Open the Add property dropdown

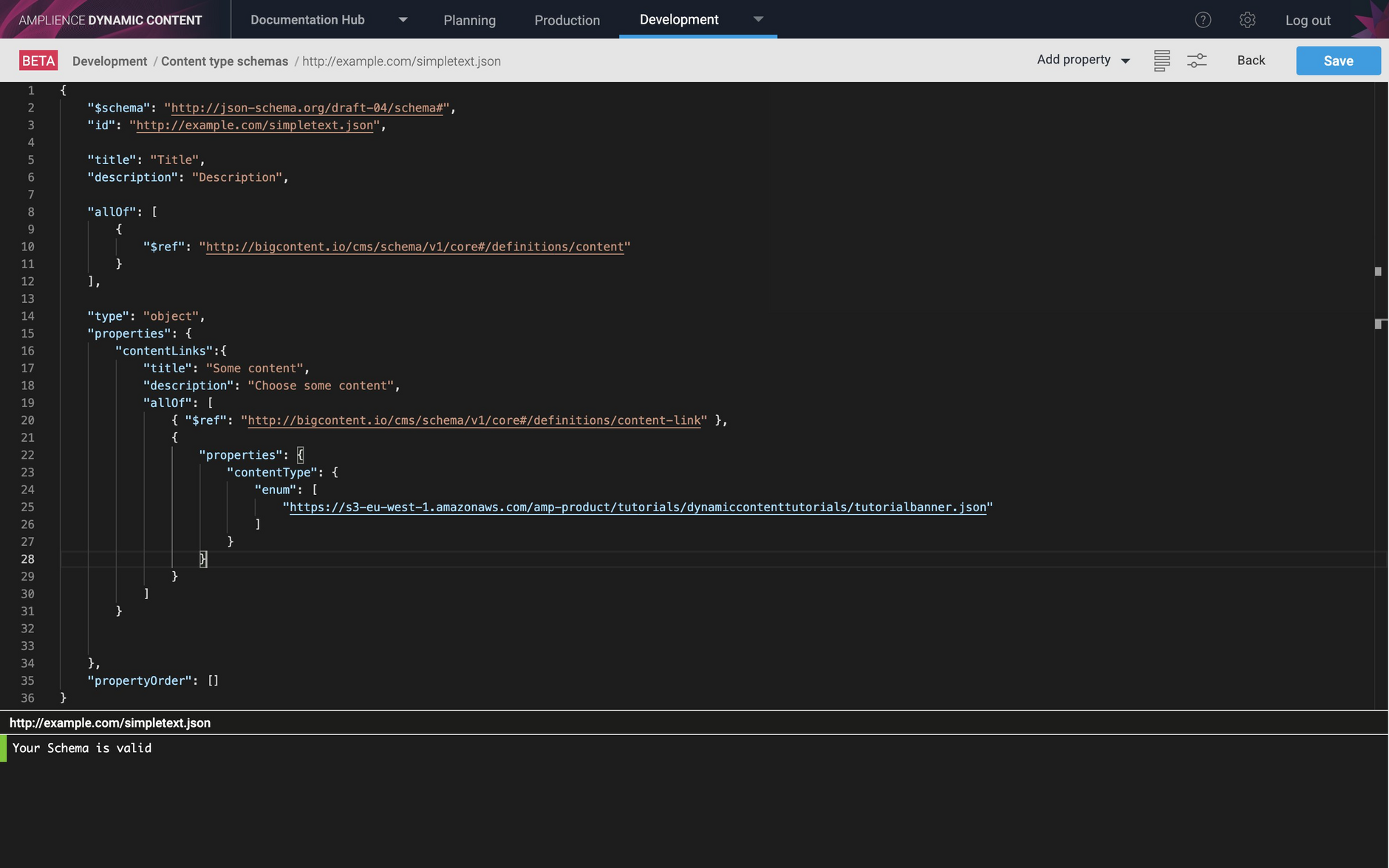(1083, 60)
